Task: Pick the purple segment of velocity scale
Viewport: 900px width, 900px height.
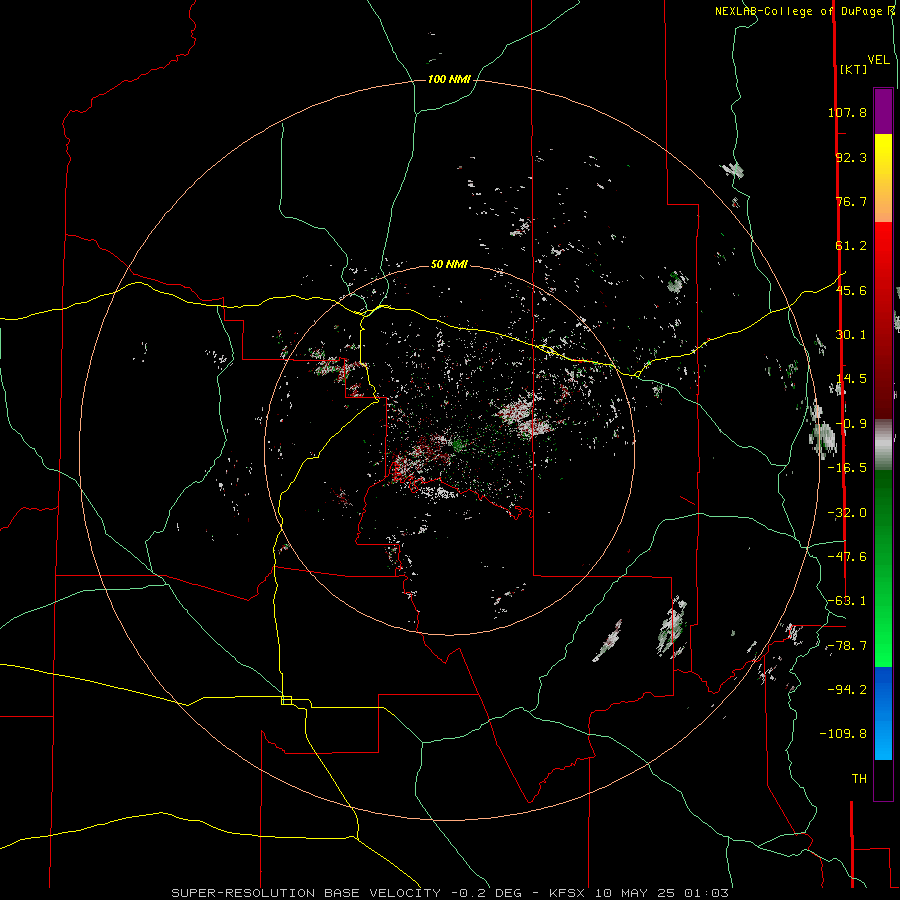Action: coord(883,111)
